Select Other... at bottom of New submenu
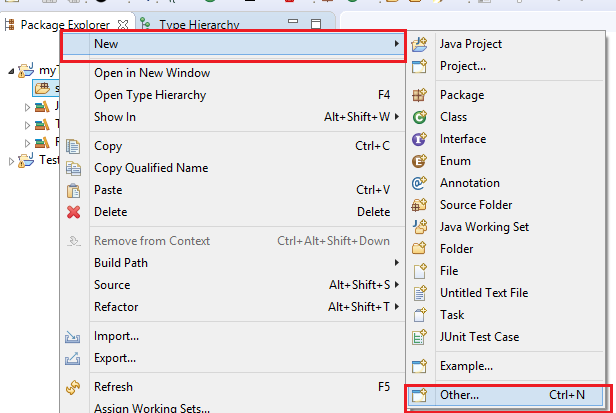The width and height of the screenshot is (616, 413). point(460,395)
